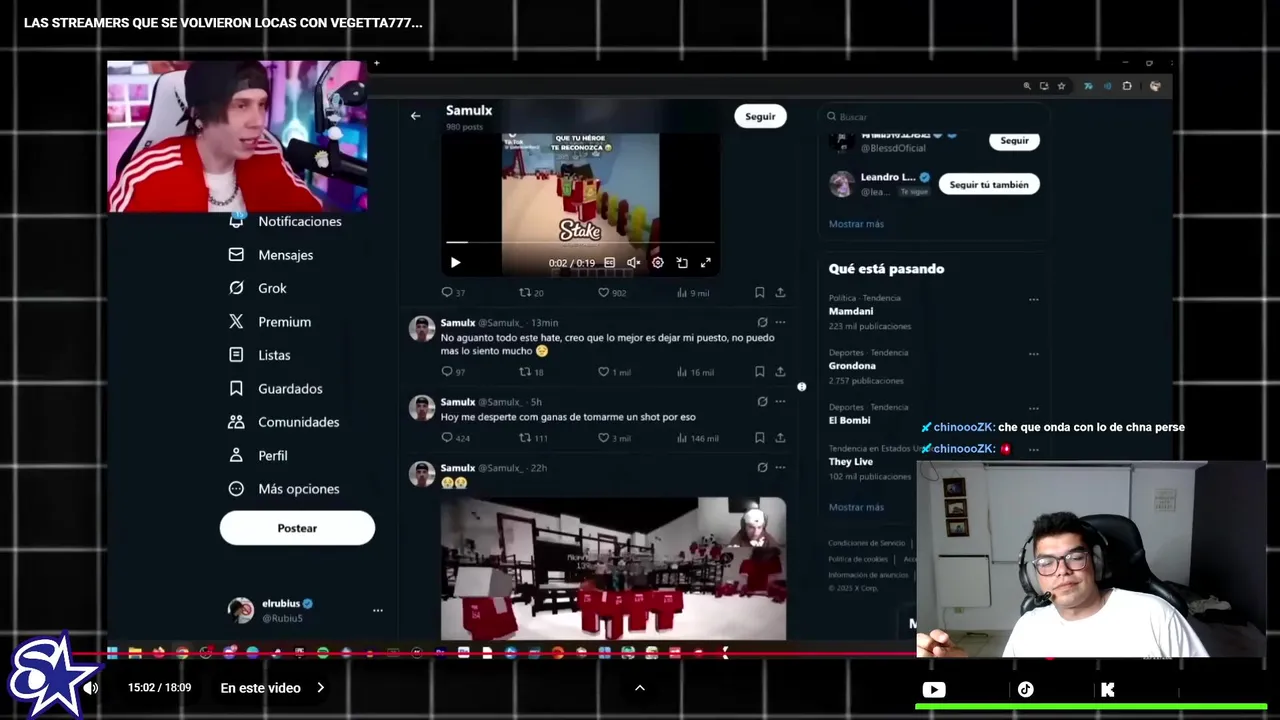The height and width of the screenshot is (720, 1280).
Task: Open replies on the tweet with 37 comments
Action: [453, 293]
